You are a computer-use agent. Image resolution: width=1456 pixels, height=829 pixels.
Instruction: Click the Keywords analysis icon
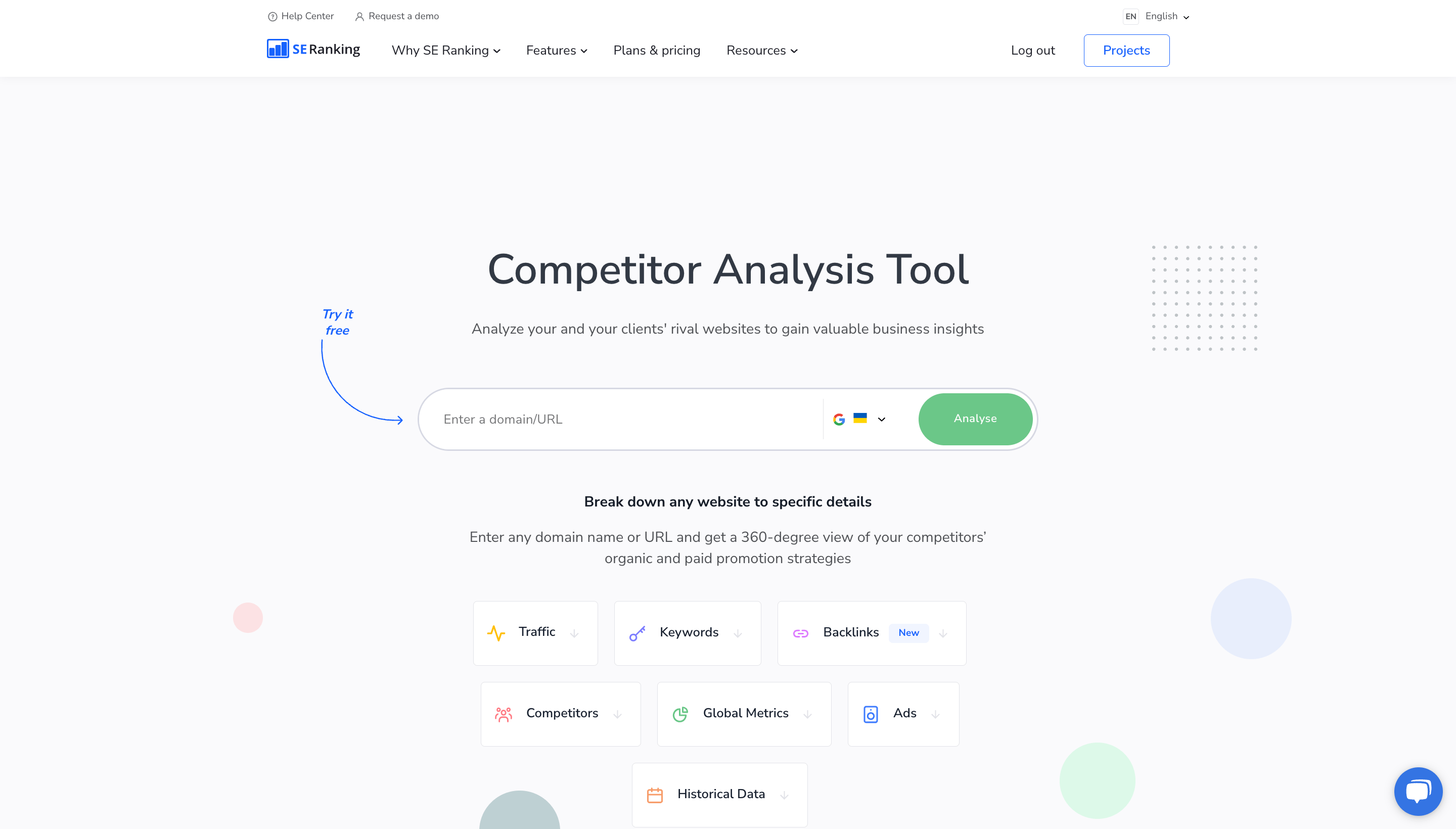[x=638, y=632]
